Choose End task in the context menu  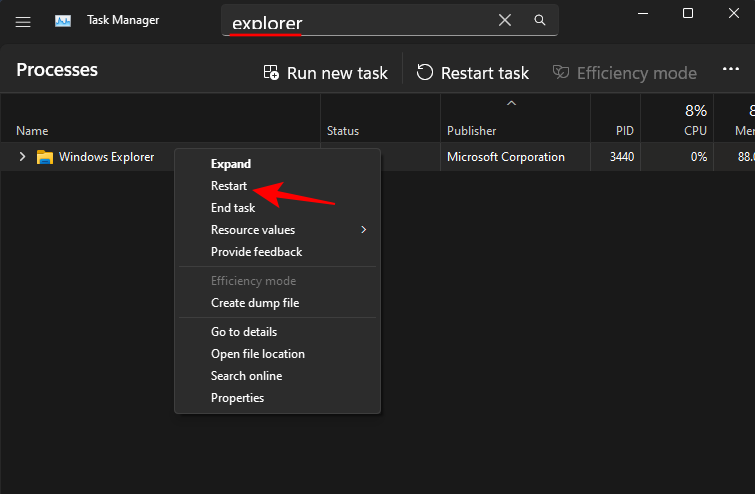233,208
